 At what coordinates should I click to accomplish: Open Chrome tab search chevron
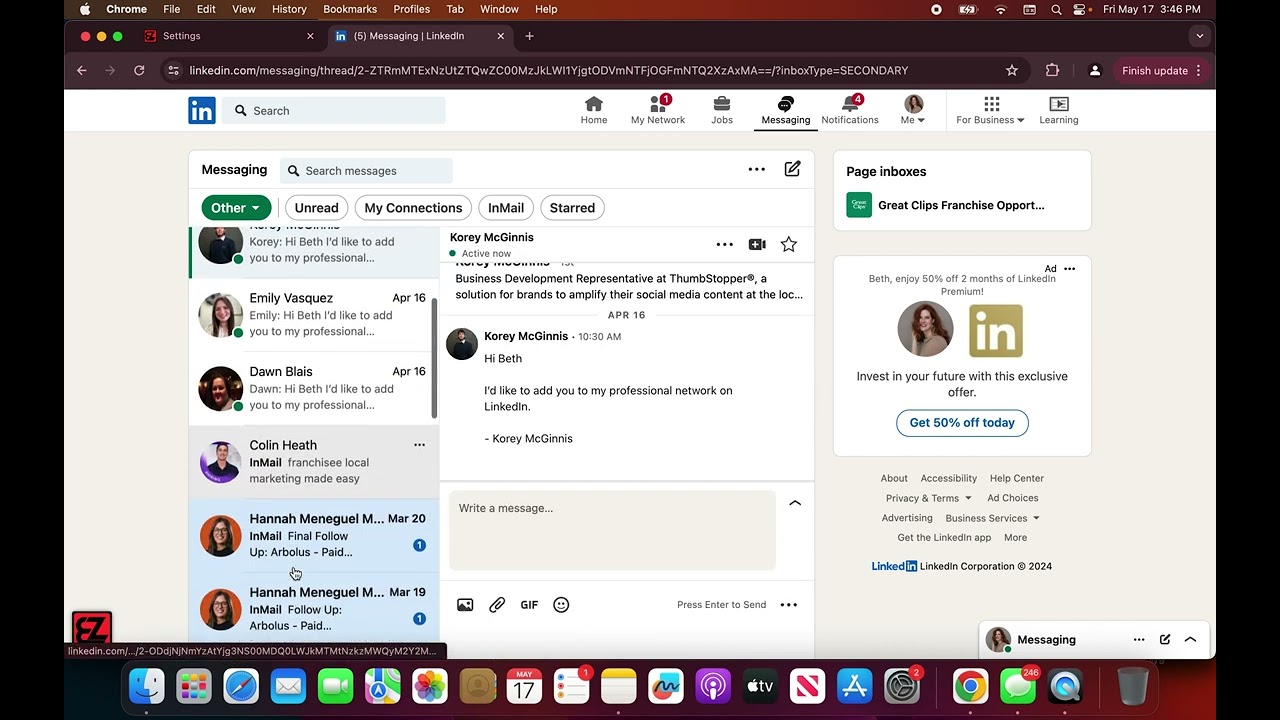(1200, 36)
